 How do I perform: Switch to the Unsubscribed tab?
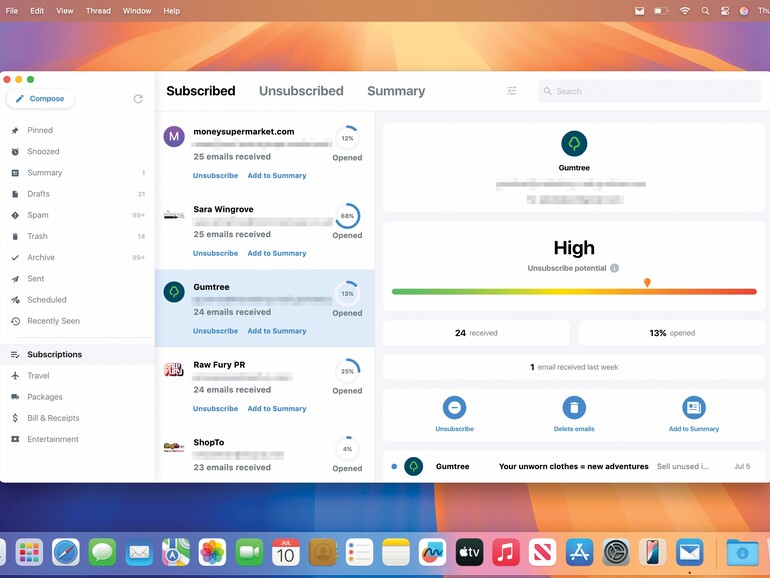click(x=301, y=91)
